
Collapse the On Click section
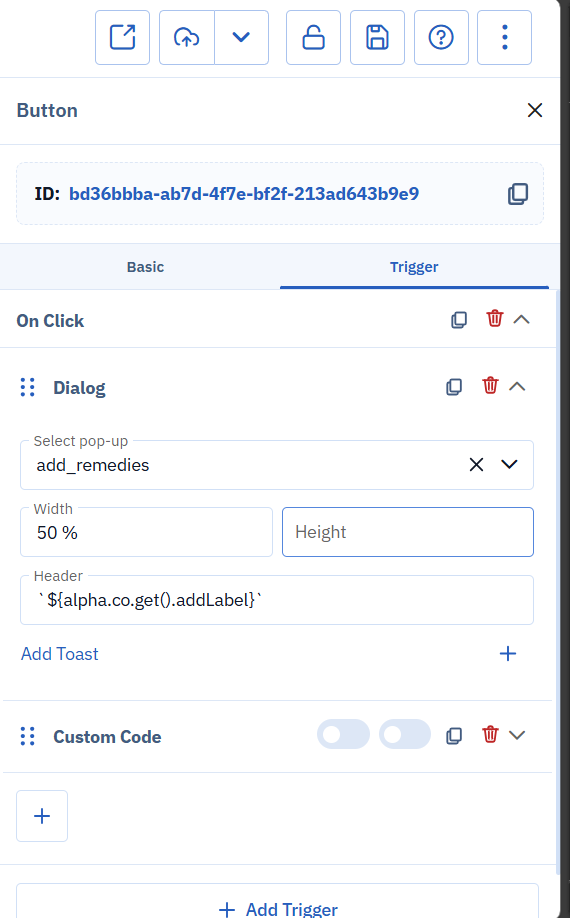click(x=521, y=319)
